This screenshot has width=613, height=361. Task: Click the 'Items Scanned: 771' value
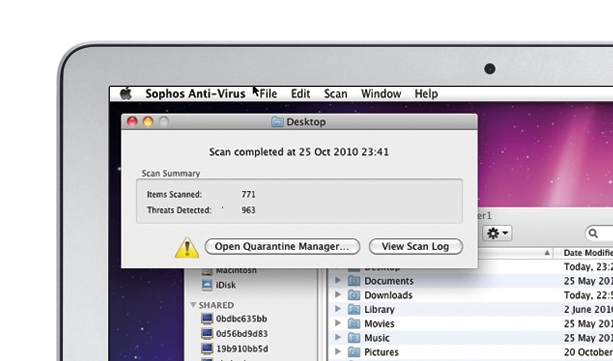click(248, 194)
